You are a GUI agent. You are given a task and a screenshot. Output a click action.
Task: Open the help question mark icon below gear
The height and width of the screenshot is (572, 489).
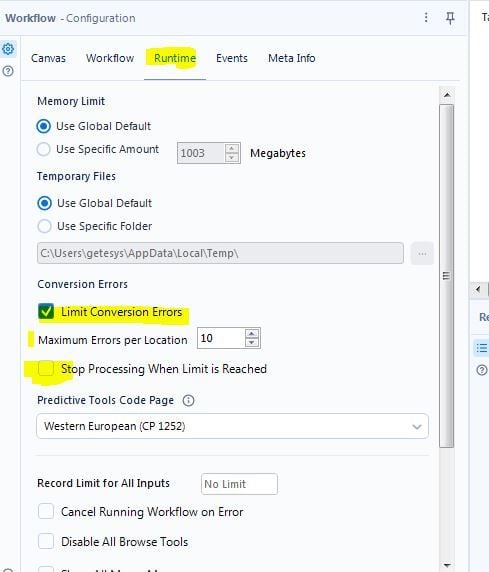8,71
